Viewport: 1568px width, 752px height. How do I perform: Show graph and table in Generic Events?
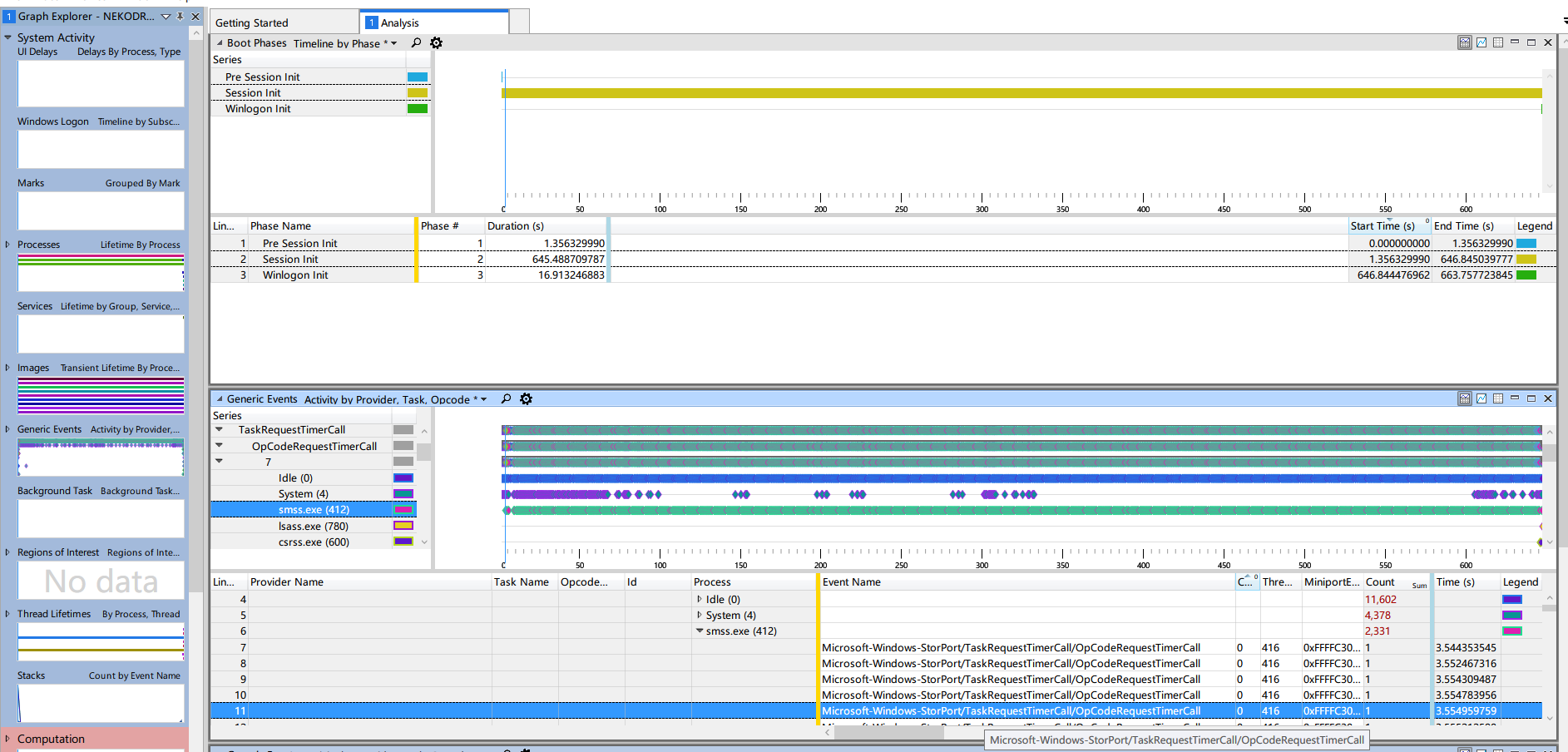pyautogui.click(x=1464, y=398)
